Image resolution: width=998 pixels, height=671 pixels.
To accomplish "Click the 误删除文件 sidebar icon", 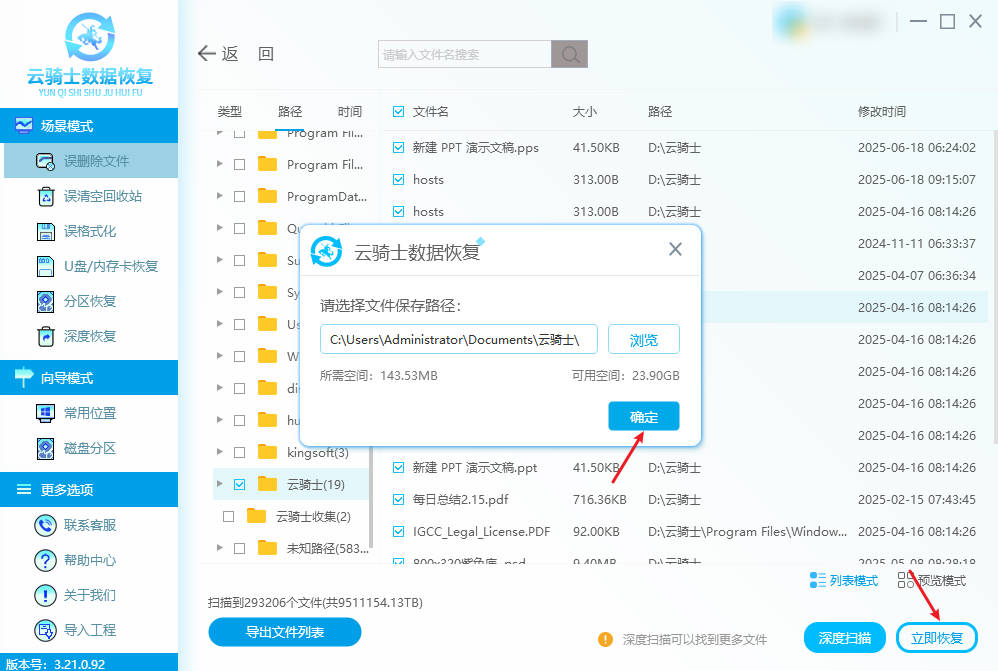I will coord(45,161).
